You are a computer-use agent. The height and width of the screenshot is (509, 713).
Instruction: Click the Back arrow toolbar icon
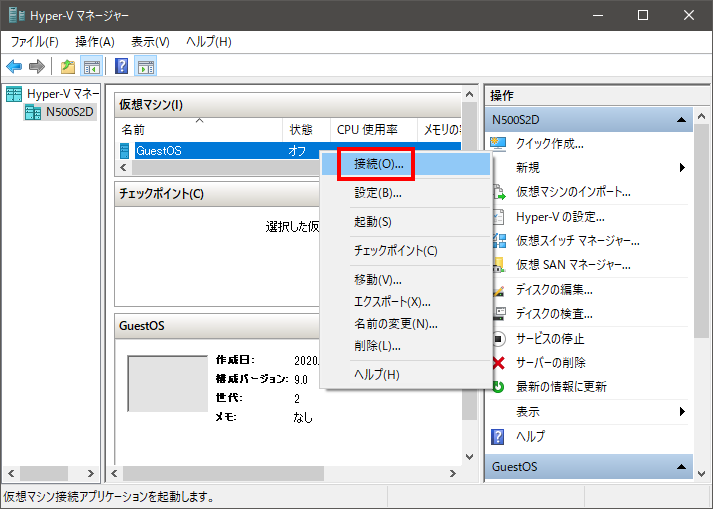point(14,66)
